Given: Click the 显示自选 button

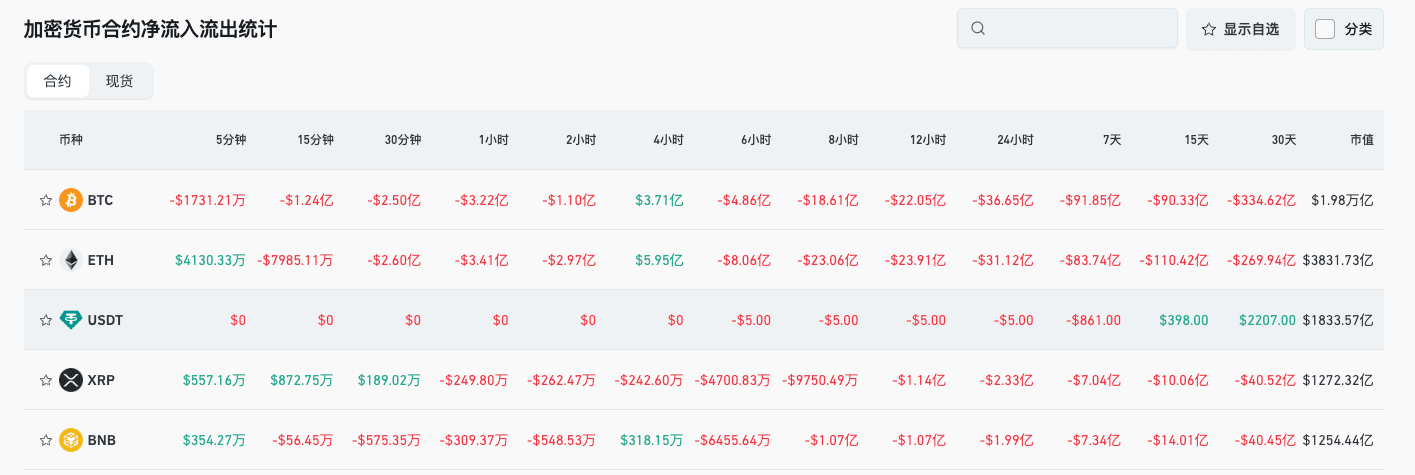Looking at the screenshot, I should coord(1240,29).
